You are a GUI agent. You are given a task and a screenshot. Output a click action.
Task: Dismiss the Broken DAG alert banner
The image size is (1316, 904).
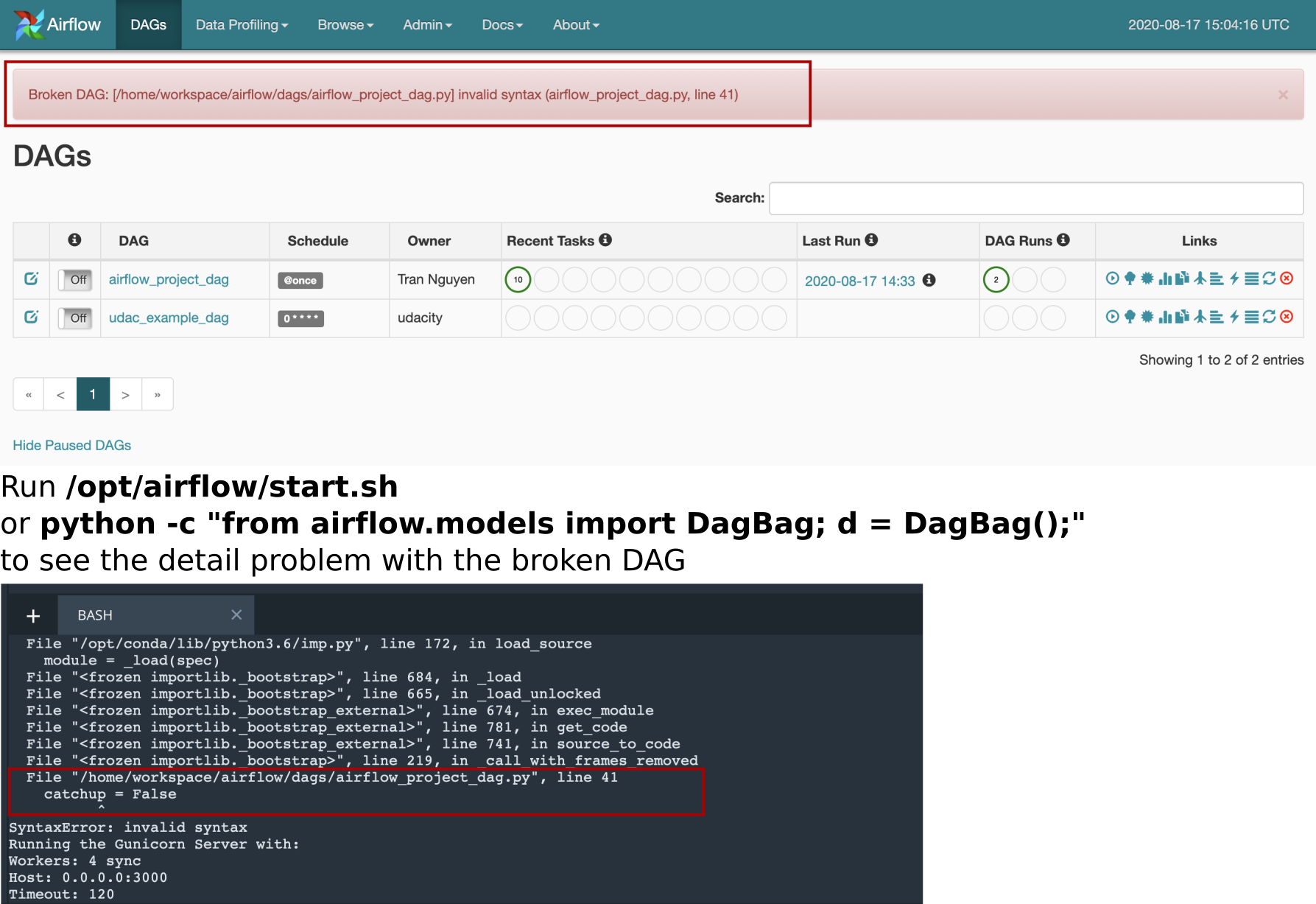tap(1283, 94)
